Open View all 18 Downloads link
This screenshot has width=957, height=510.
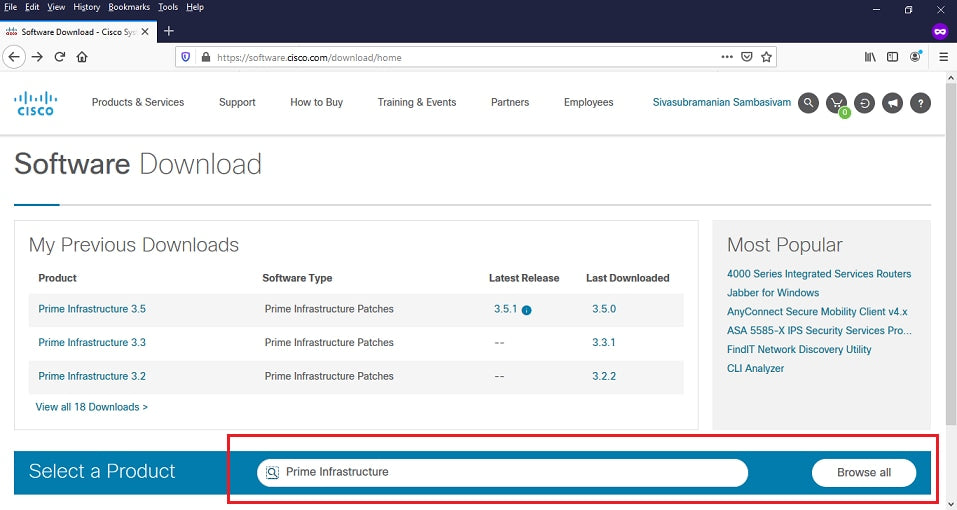(92, 407)
